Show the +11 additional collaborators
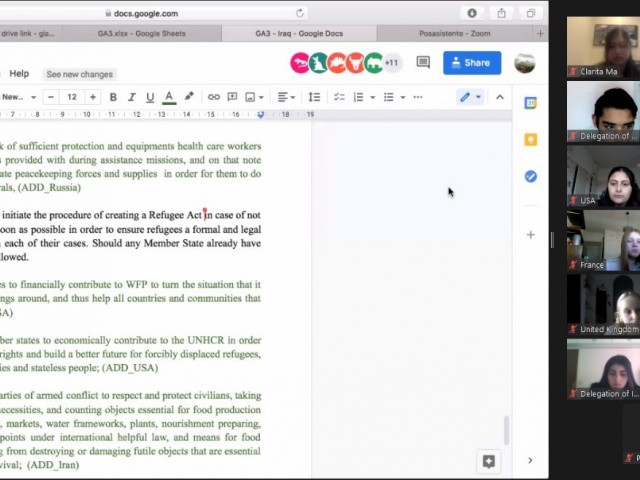 coord(391,63)
